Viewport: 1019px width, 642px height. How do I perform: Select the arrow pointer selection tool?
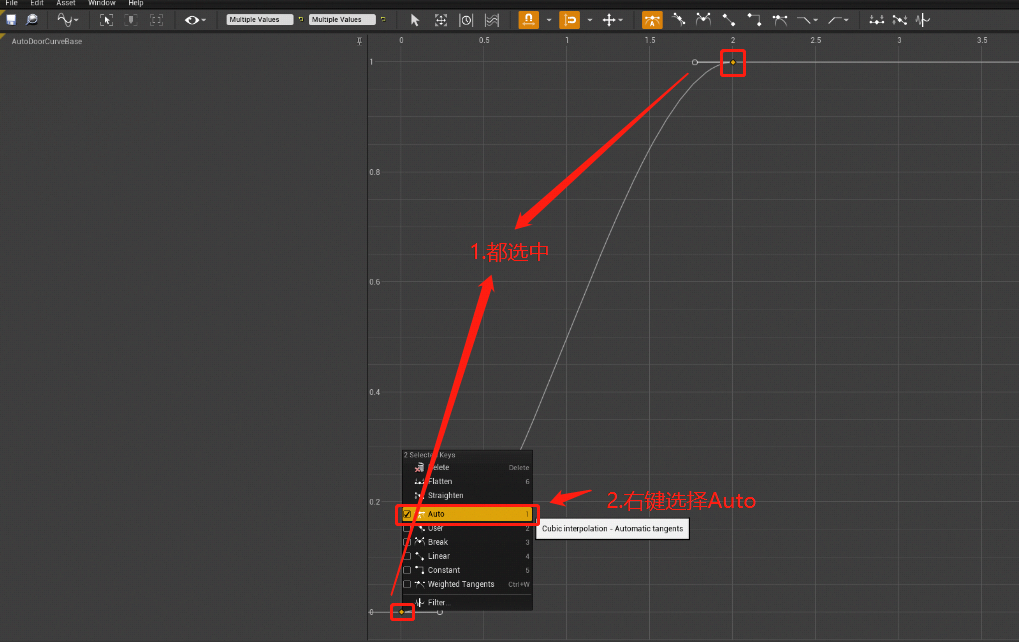point(415,20)
